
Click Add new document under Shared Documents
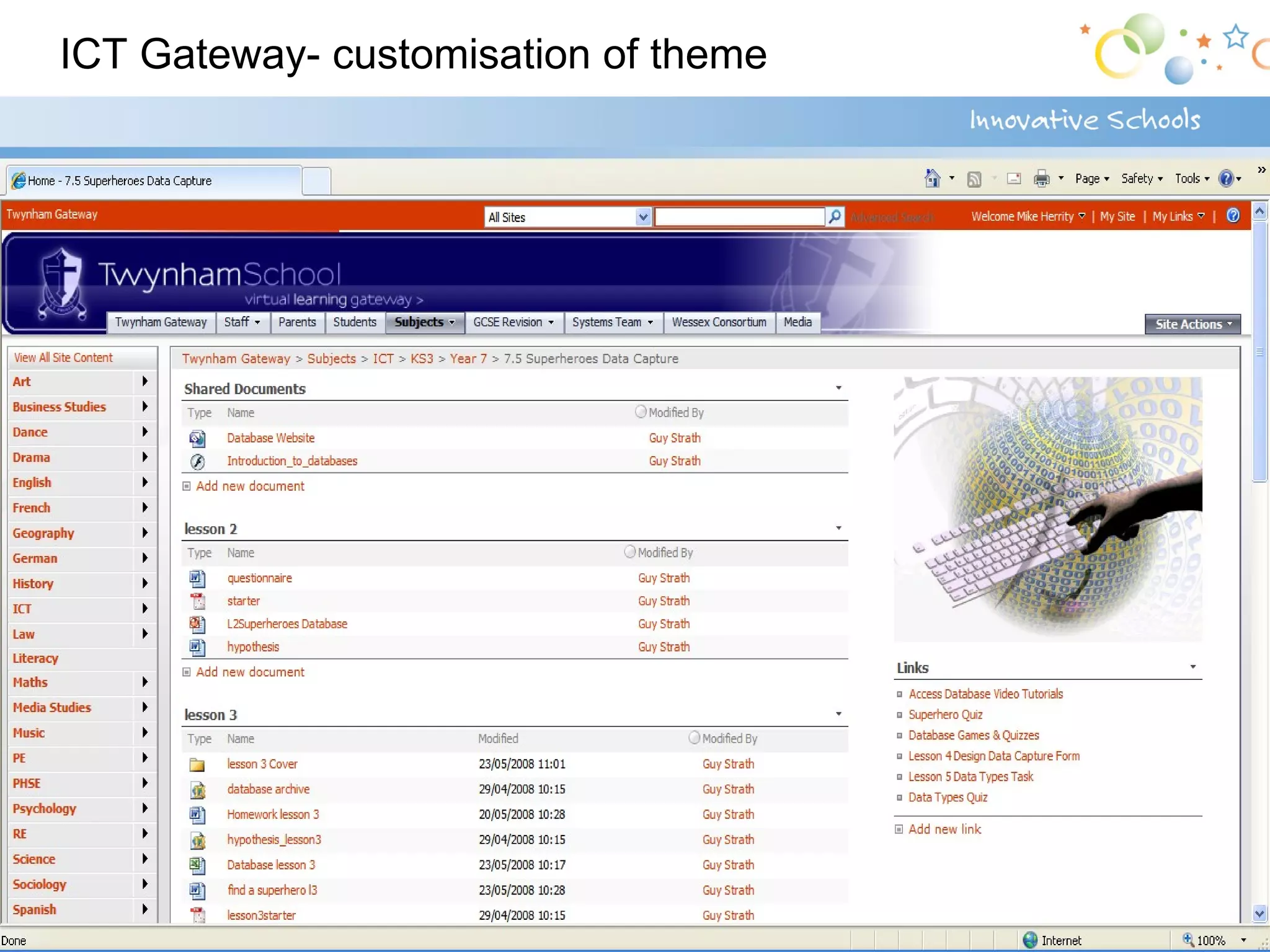coord(250,487)
